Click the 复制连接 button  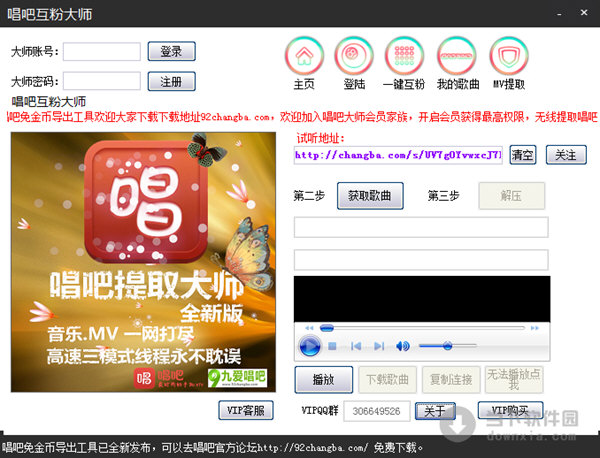[451, 380]
